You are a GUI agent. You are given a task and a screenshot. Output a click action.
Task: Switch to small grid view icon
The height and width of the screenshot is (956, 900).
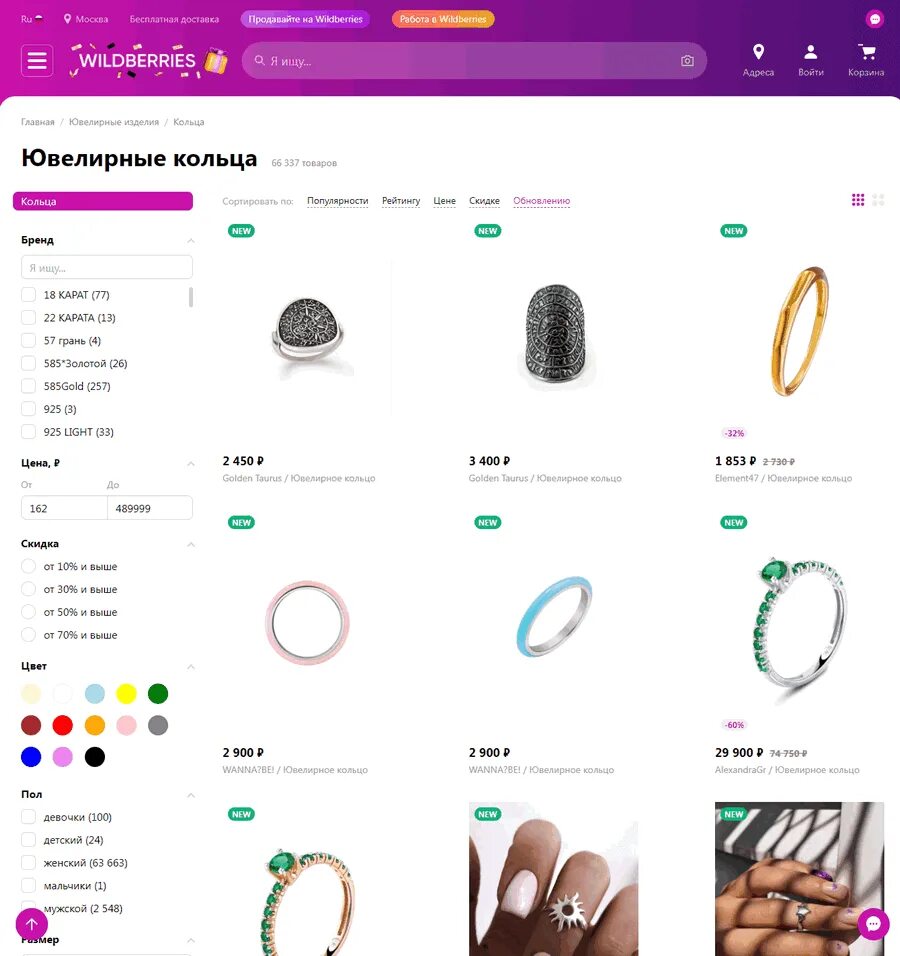pyautogui.click(x=858, y=199)
